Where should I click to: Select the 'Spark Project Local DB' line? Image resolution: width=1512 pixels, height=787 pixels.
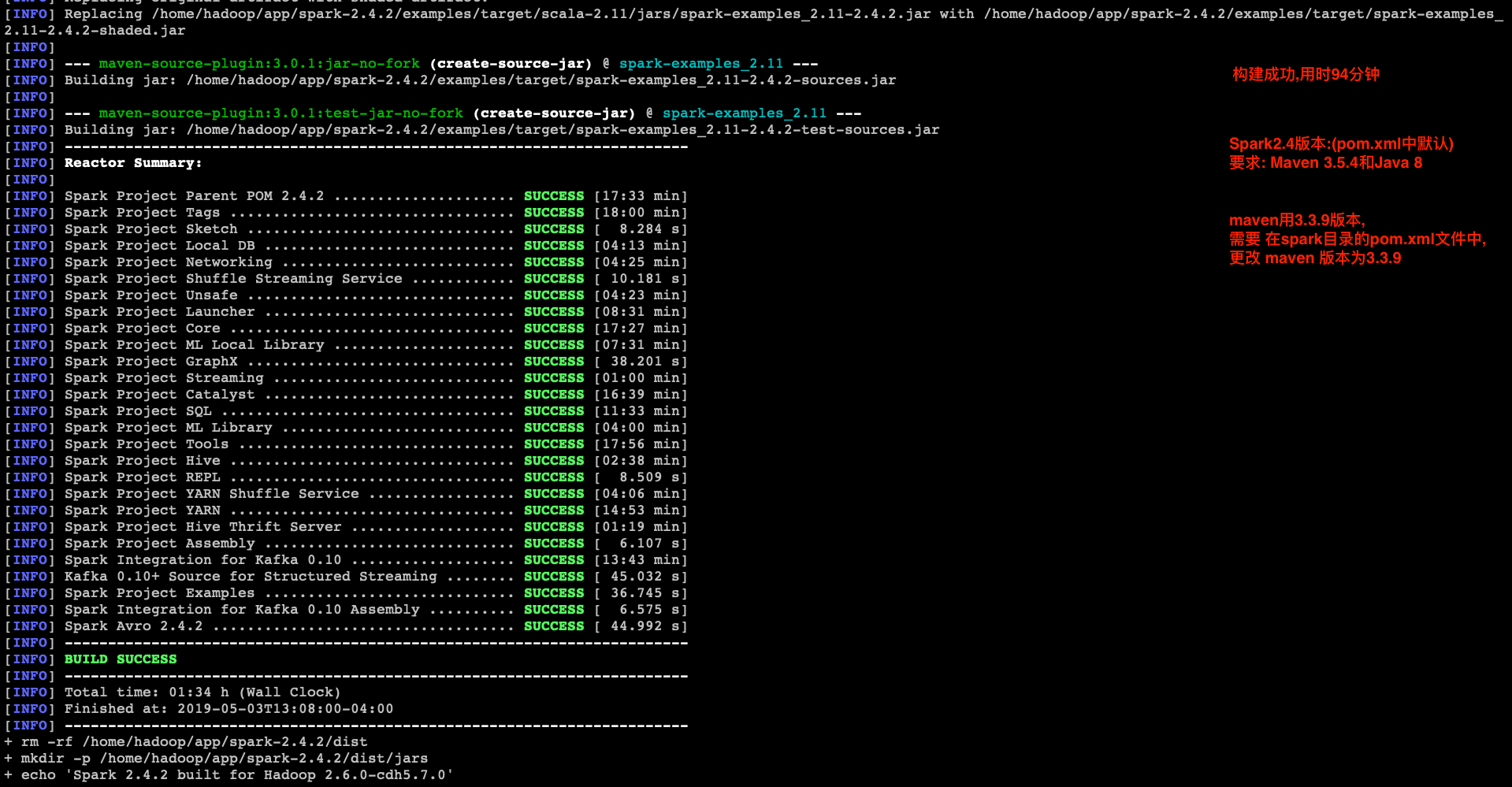(347, 246)
